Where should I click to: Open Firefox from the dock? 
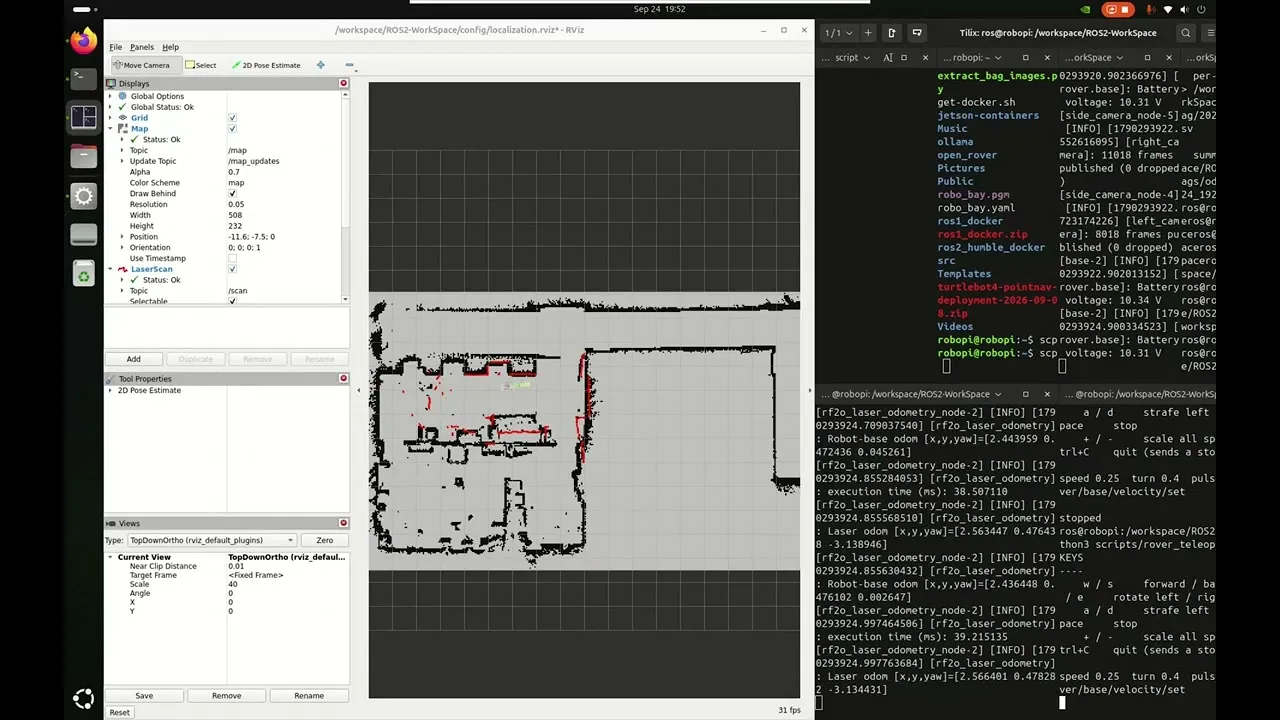click(84, 41)
